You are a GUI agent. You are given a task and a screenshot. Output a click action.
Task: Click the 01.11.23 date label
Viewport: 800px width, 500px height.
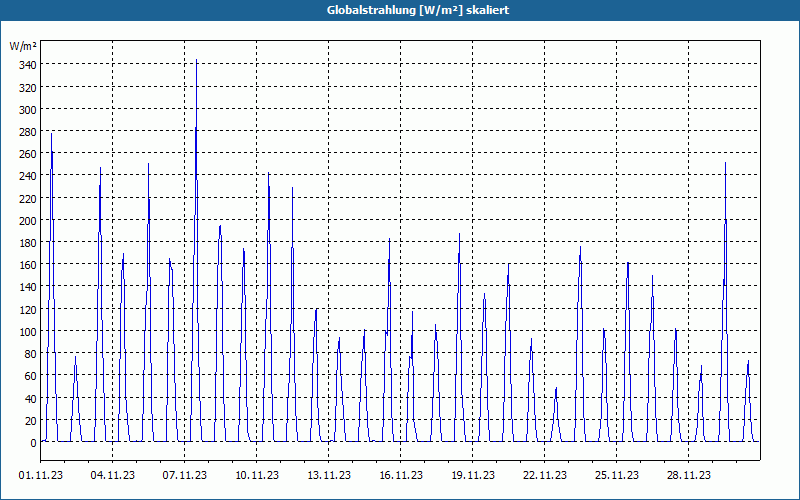tap(41, 476)
